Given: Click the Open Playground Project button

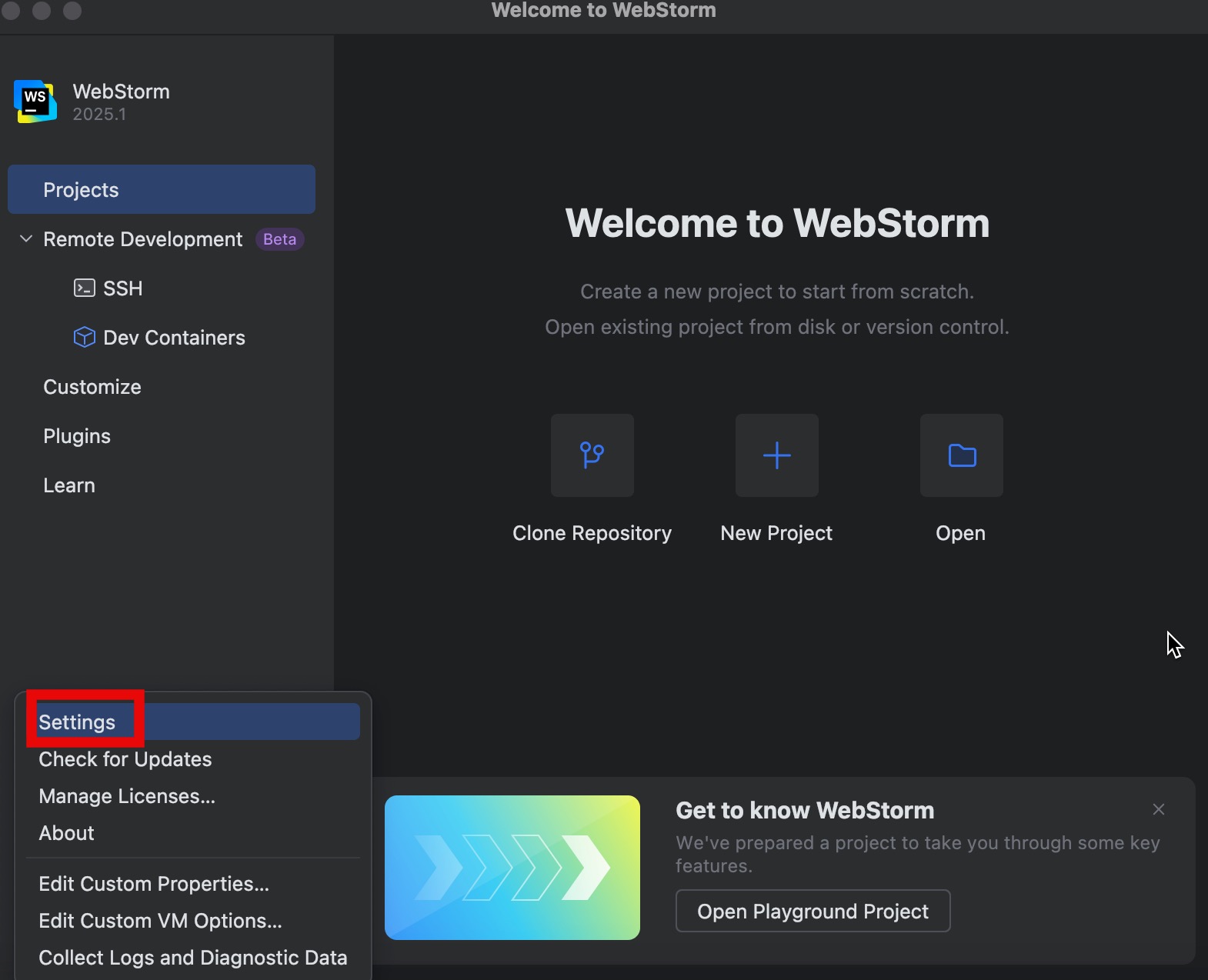Looking at the screenshot, I should [x=813, y=912].
